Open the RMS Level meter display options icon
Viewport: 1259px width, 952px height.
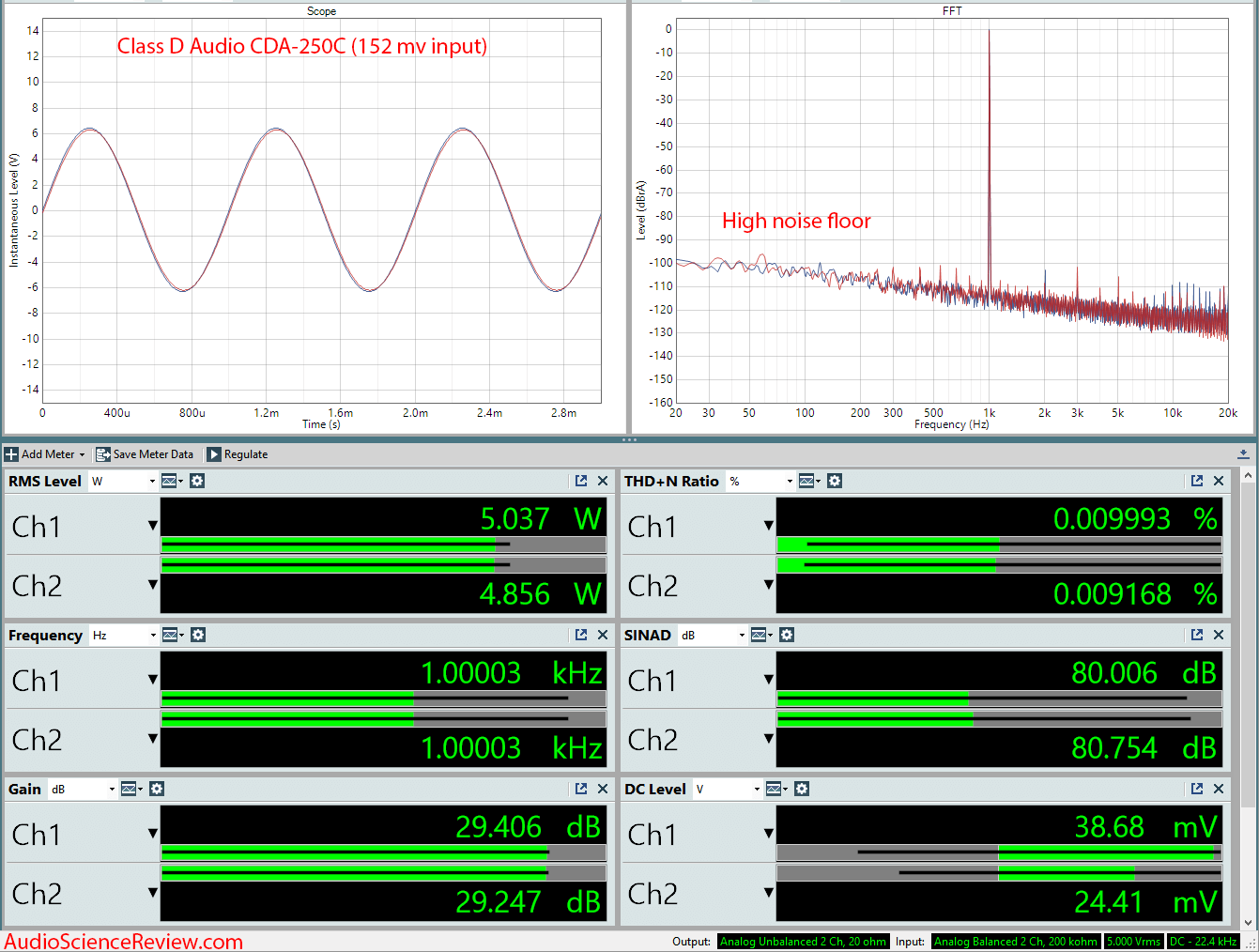(172, 481)
